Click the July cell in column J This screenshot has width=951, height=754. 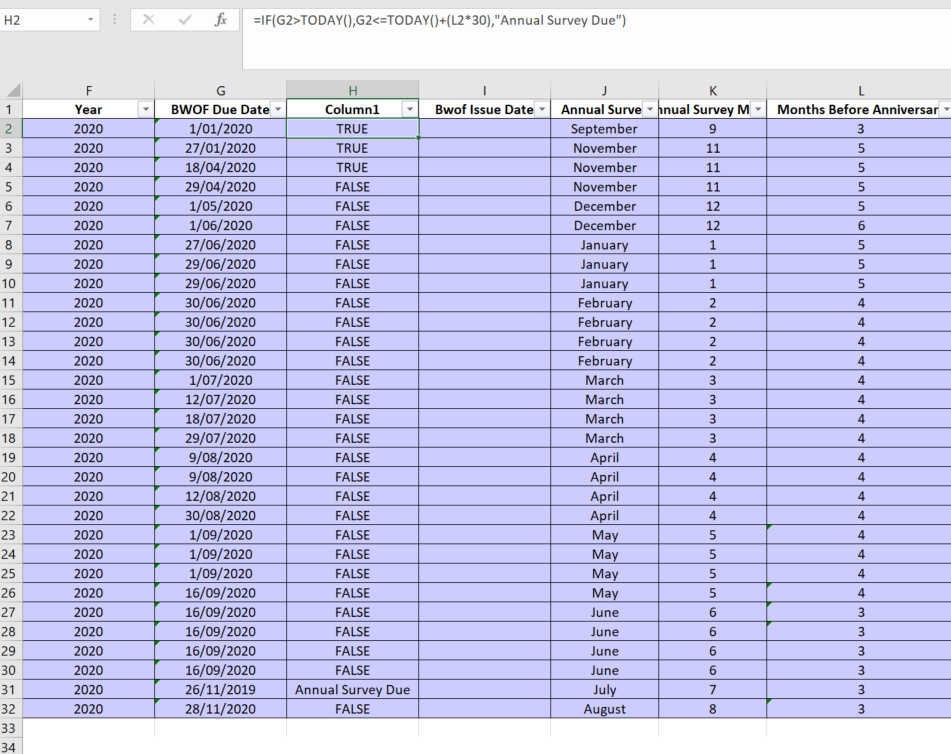click(604, 689)
